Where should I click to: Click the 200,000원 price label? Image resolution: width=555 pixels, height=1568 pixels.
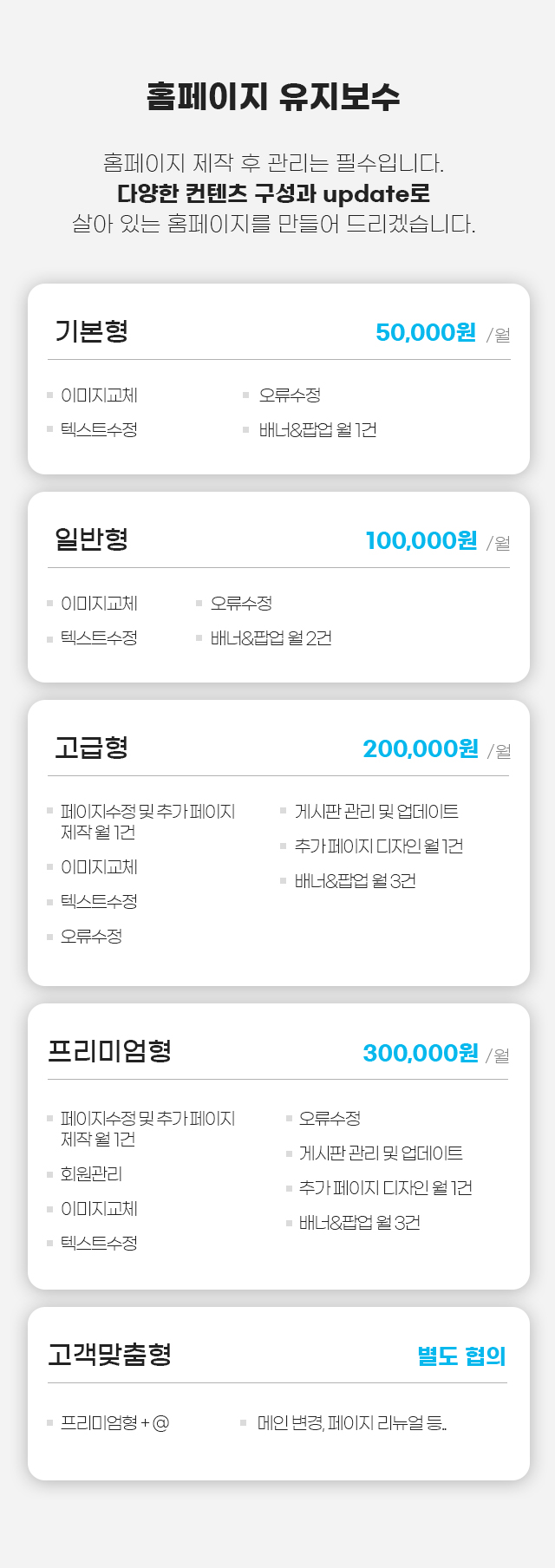pos(421,748)
